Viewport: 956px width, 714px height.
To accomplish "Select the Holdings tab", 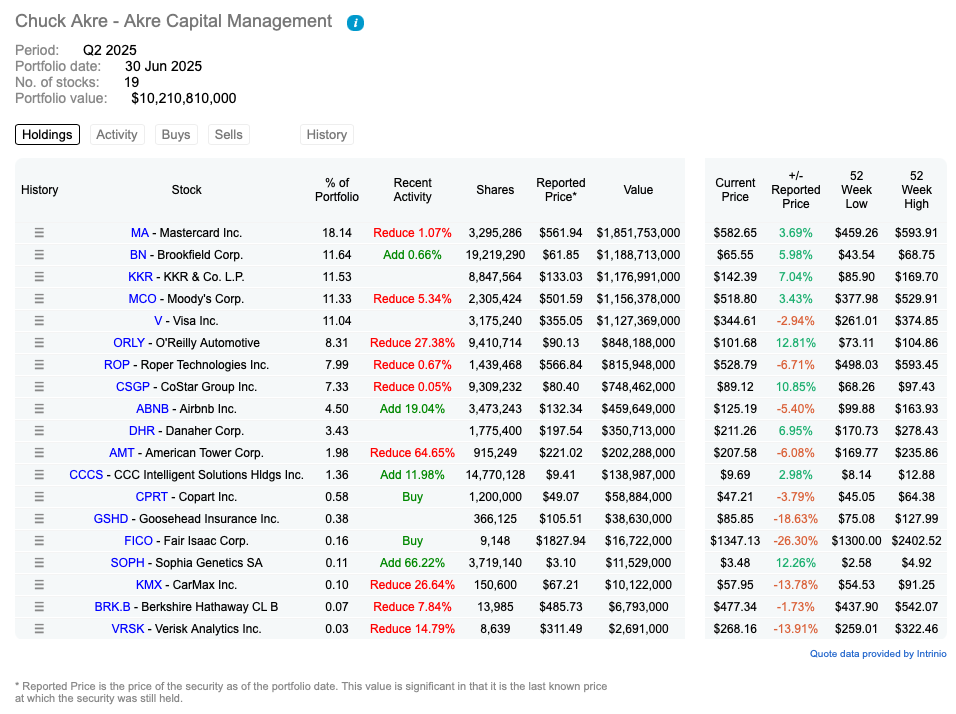I will [x=48, y=135].
